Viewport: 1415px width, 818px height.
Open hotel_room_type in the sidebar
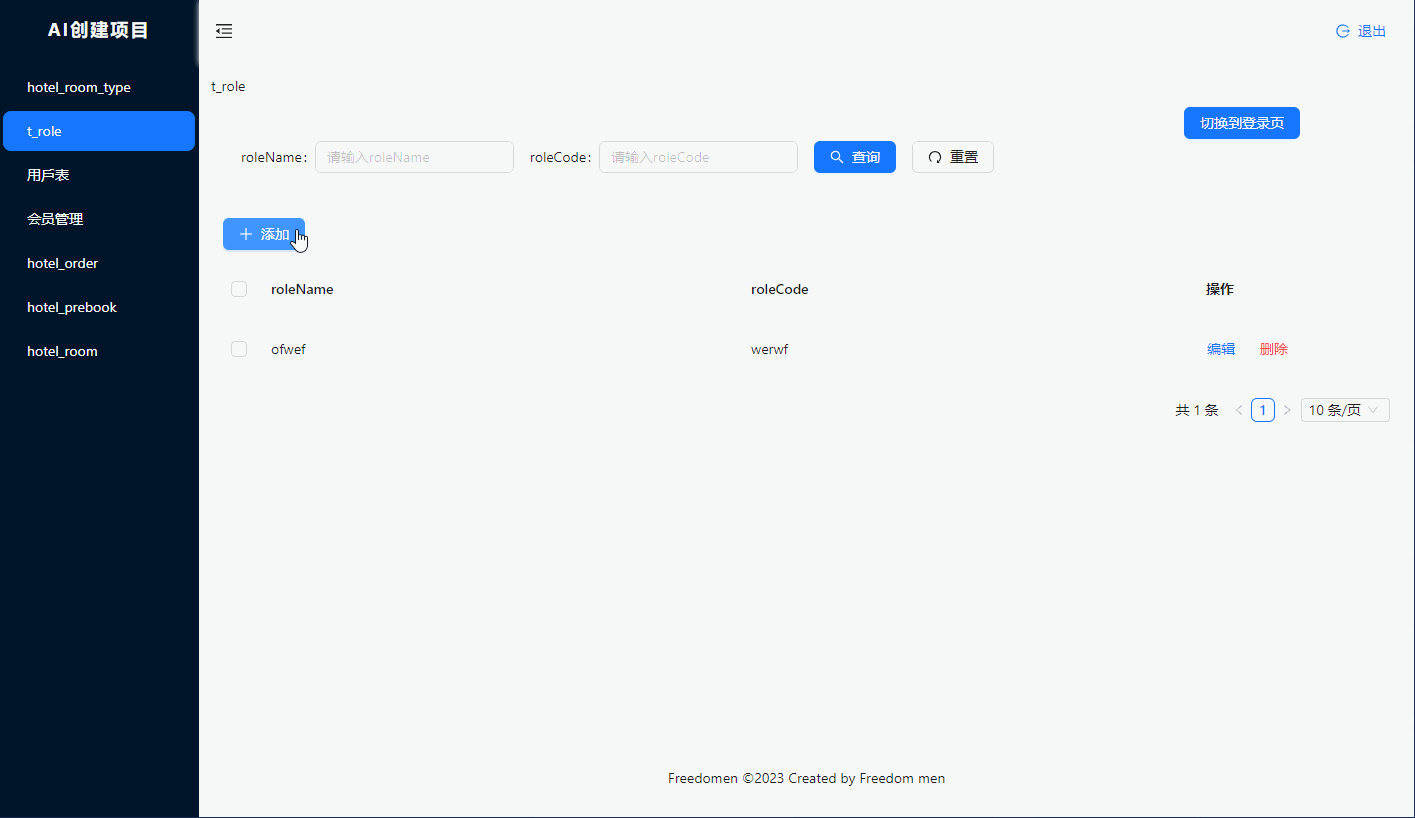tap(99, 87)
